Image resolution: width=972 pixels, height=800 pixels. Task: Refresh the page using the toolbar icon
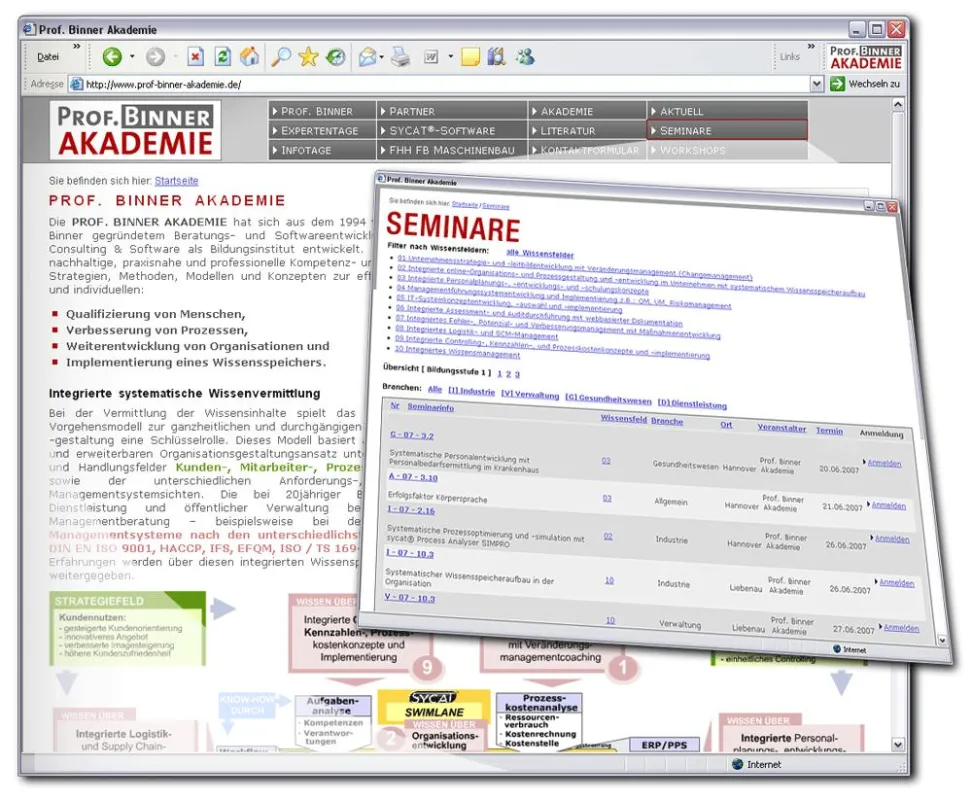click(223, 57)
